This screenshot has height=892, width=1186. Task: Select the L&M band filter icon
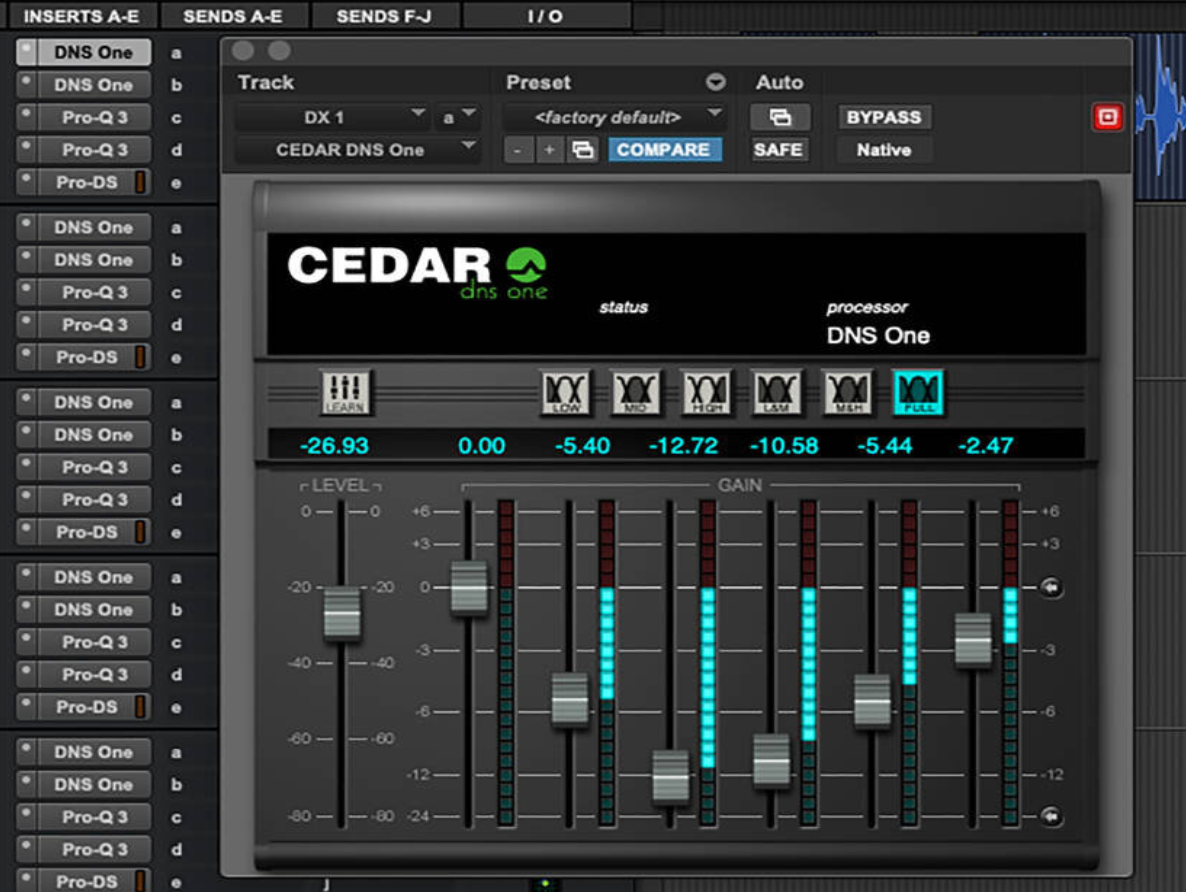pyautogui.click(x=777, y=392)
